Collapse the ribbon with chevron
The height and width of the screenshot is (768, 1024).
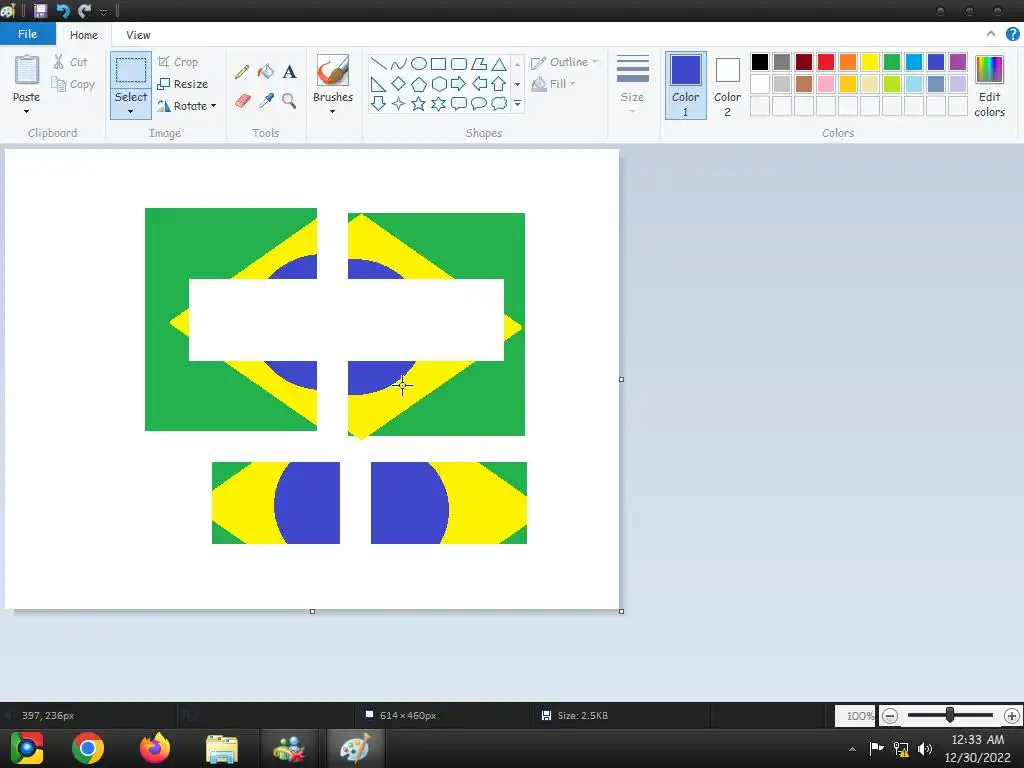991,34
